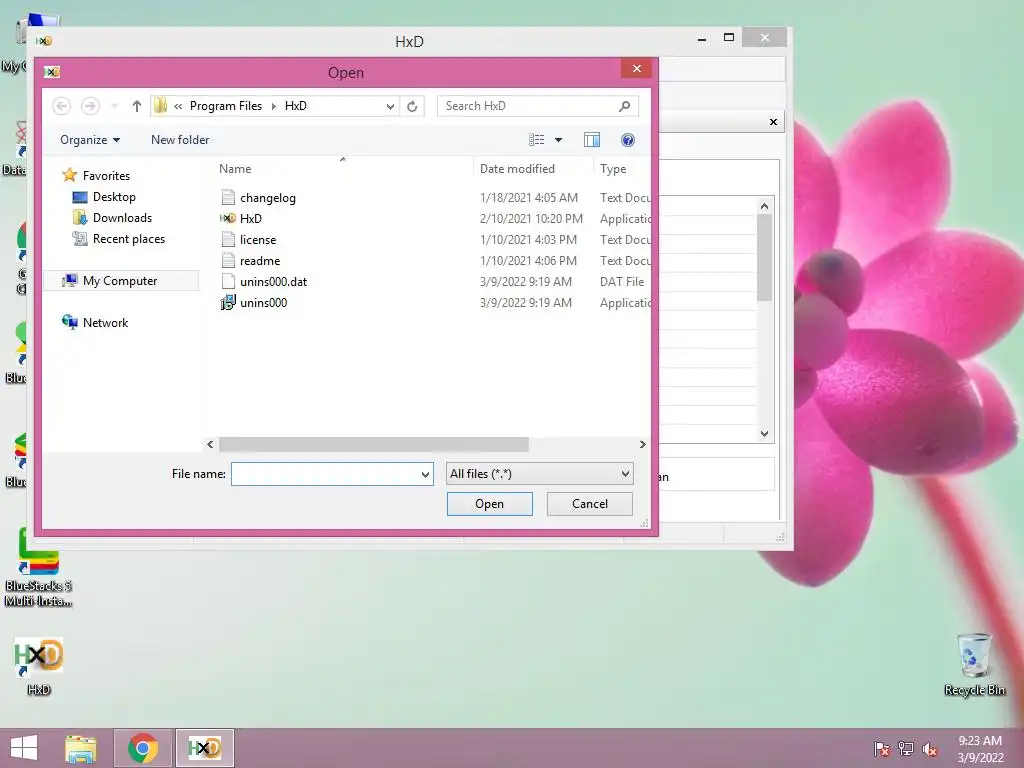Image resolution: width=1024 pixels, height=768 pixels.
Task: Open Windows Start button
Action: click(24, 748)
